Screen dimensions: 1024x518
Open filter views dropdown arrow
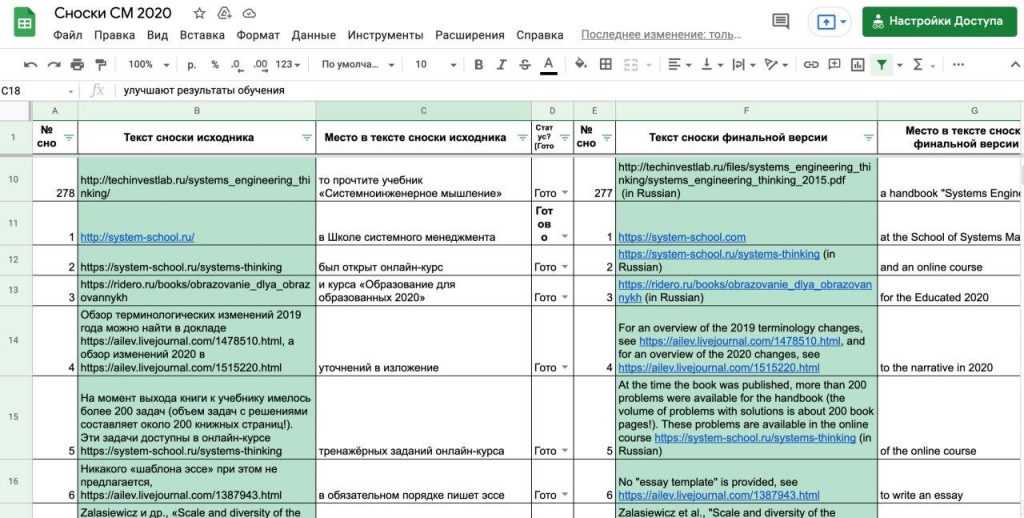pos(899,65)
